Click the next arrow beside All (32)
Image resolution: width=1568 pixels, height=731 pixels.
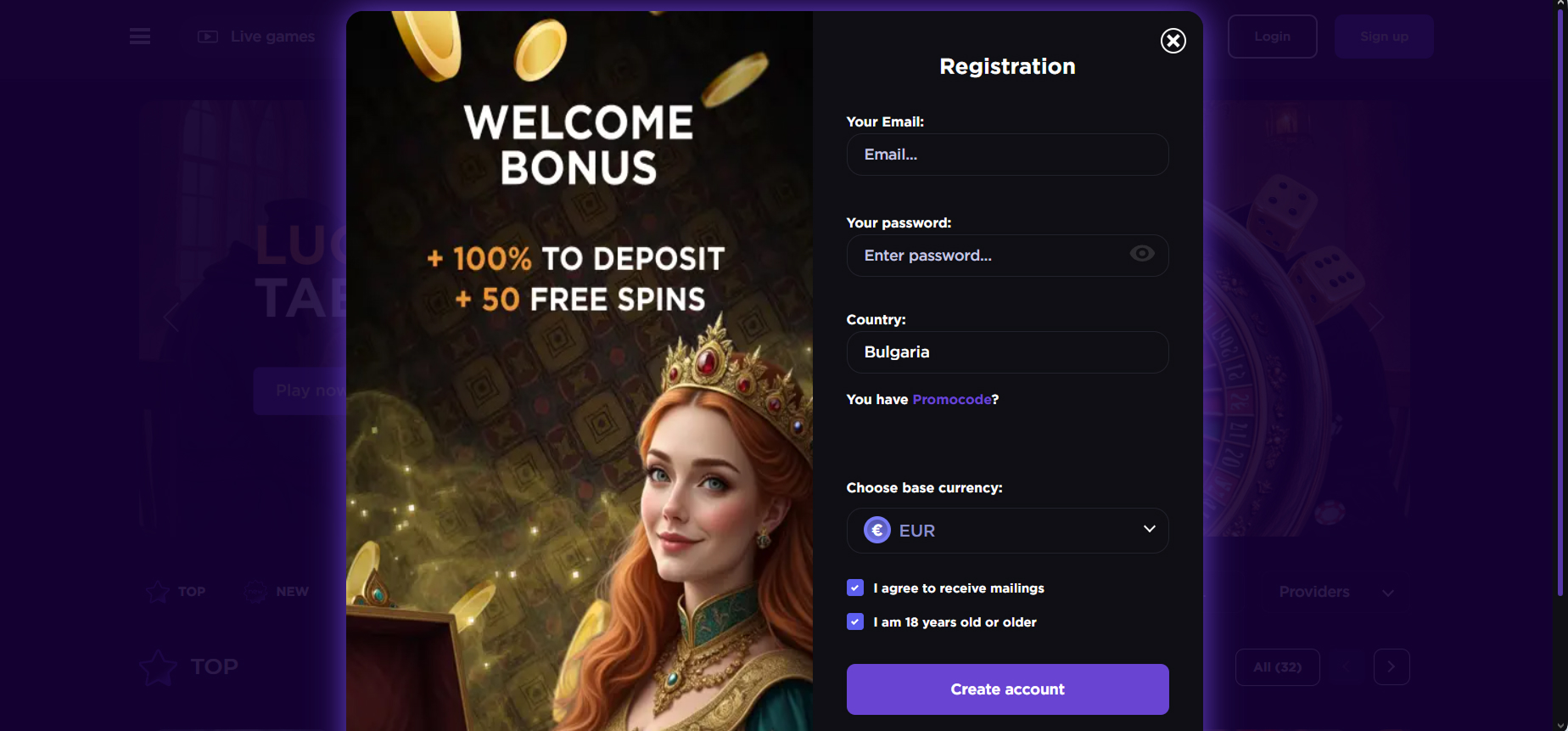(1391, 667)
